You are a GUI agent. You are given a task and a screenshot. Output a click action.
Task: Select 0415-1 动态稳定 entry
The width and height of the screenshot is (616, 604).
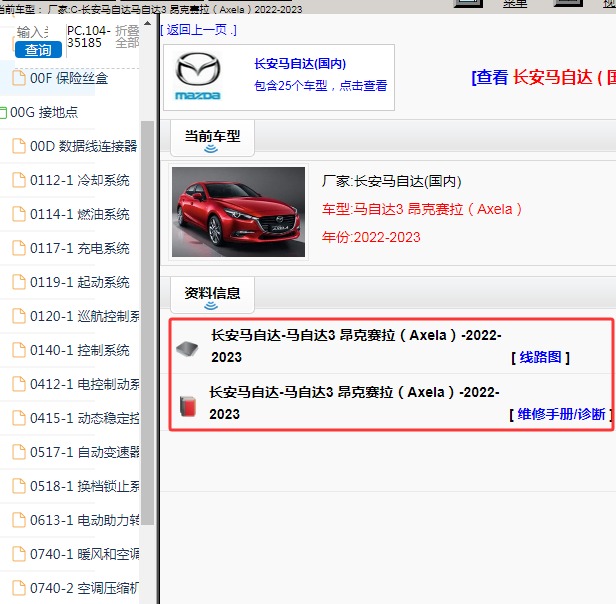pyautogui.click(x=84, y=418)
